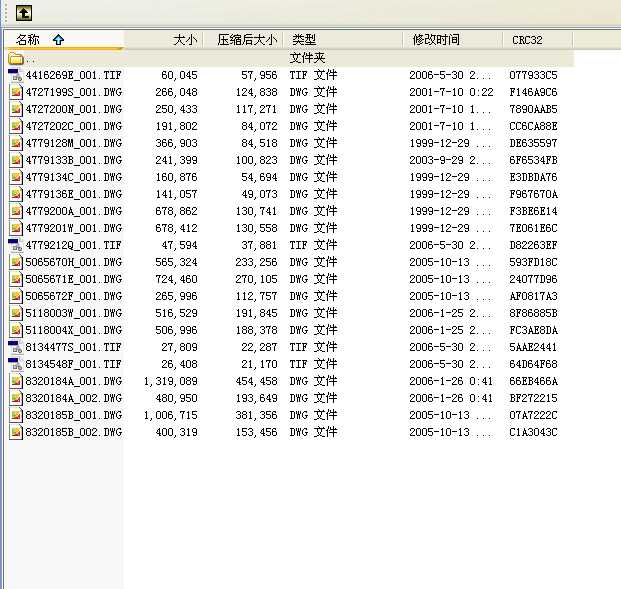The height and width of the screenshot is (589, 621).
Task: Select file 4779200A_001.DWG
Action: coord(74,211)
